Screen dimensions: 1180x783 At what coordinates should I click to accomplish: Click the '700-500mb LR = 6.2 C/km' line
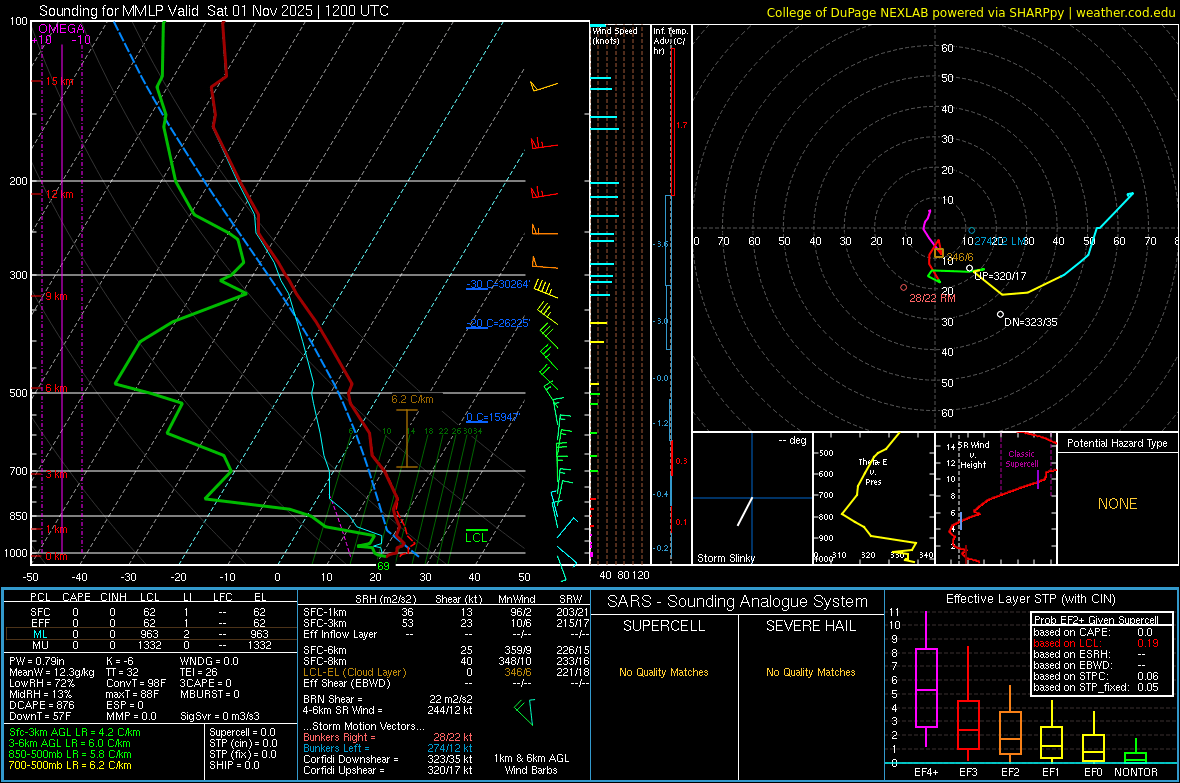(70, 765)
